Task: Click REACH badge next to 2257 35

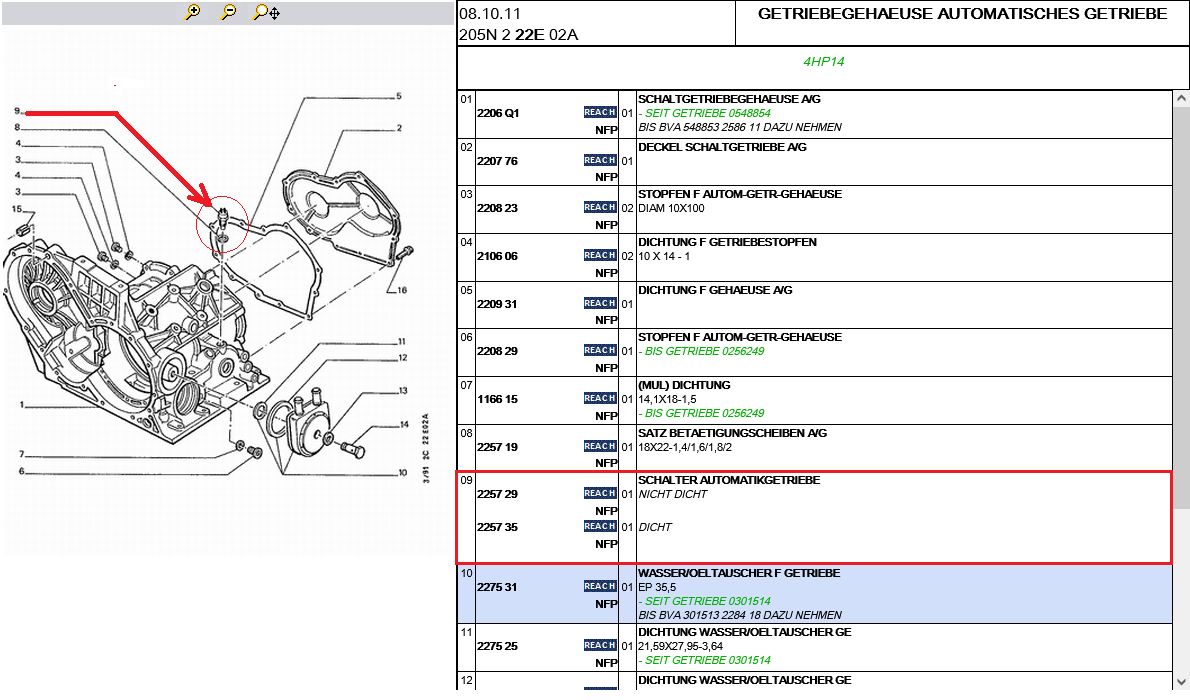Action: [x=599, y=526]
